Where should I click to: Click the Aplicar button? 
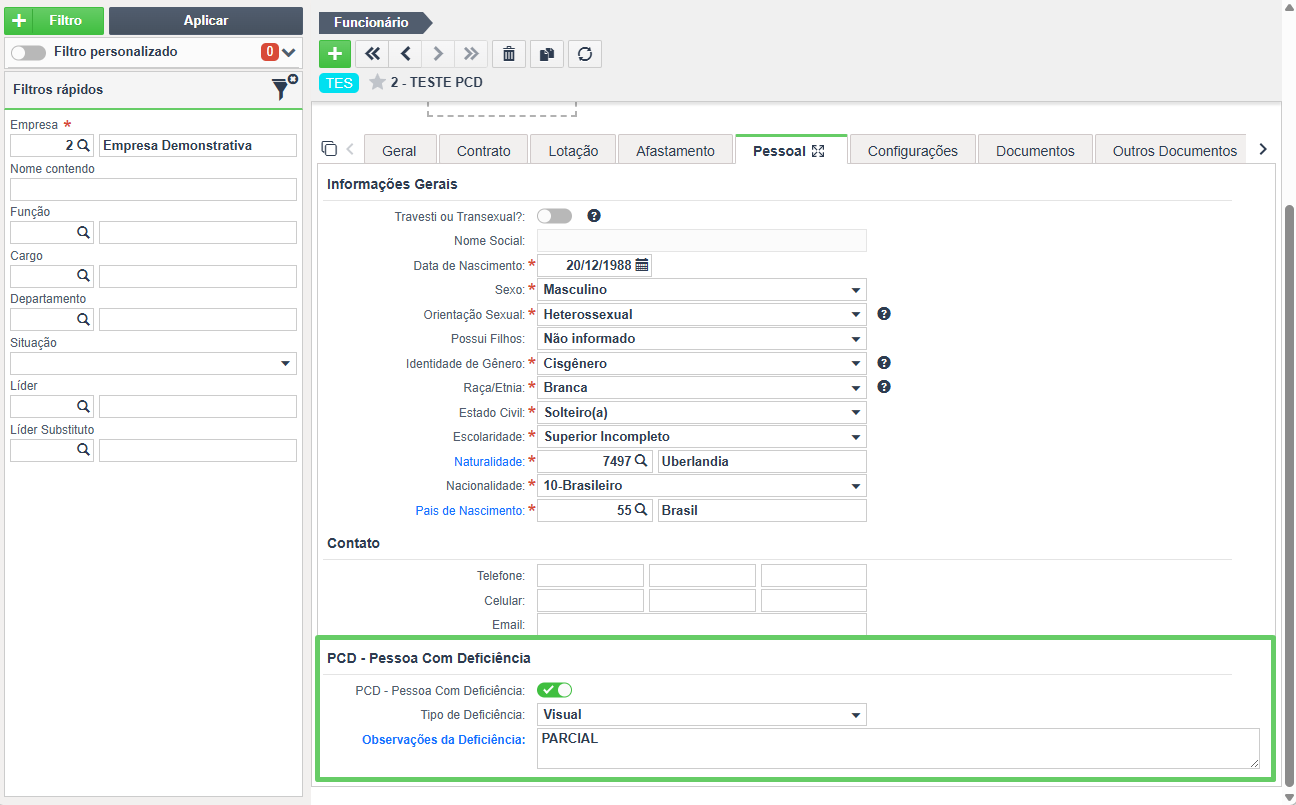(x=206, y=20)
